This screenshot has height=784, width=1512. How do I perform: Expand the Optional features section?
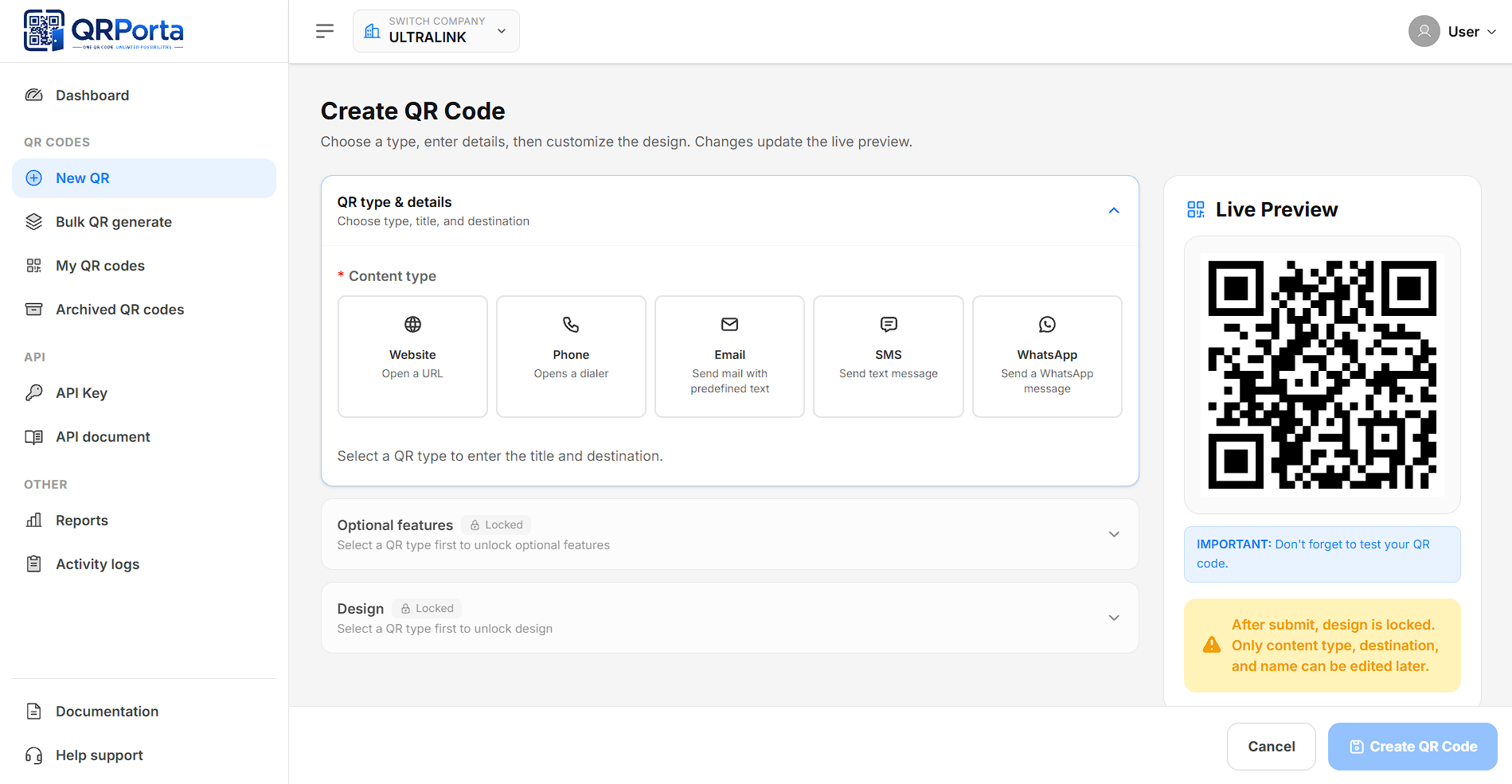pos(1114,534)
